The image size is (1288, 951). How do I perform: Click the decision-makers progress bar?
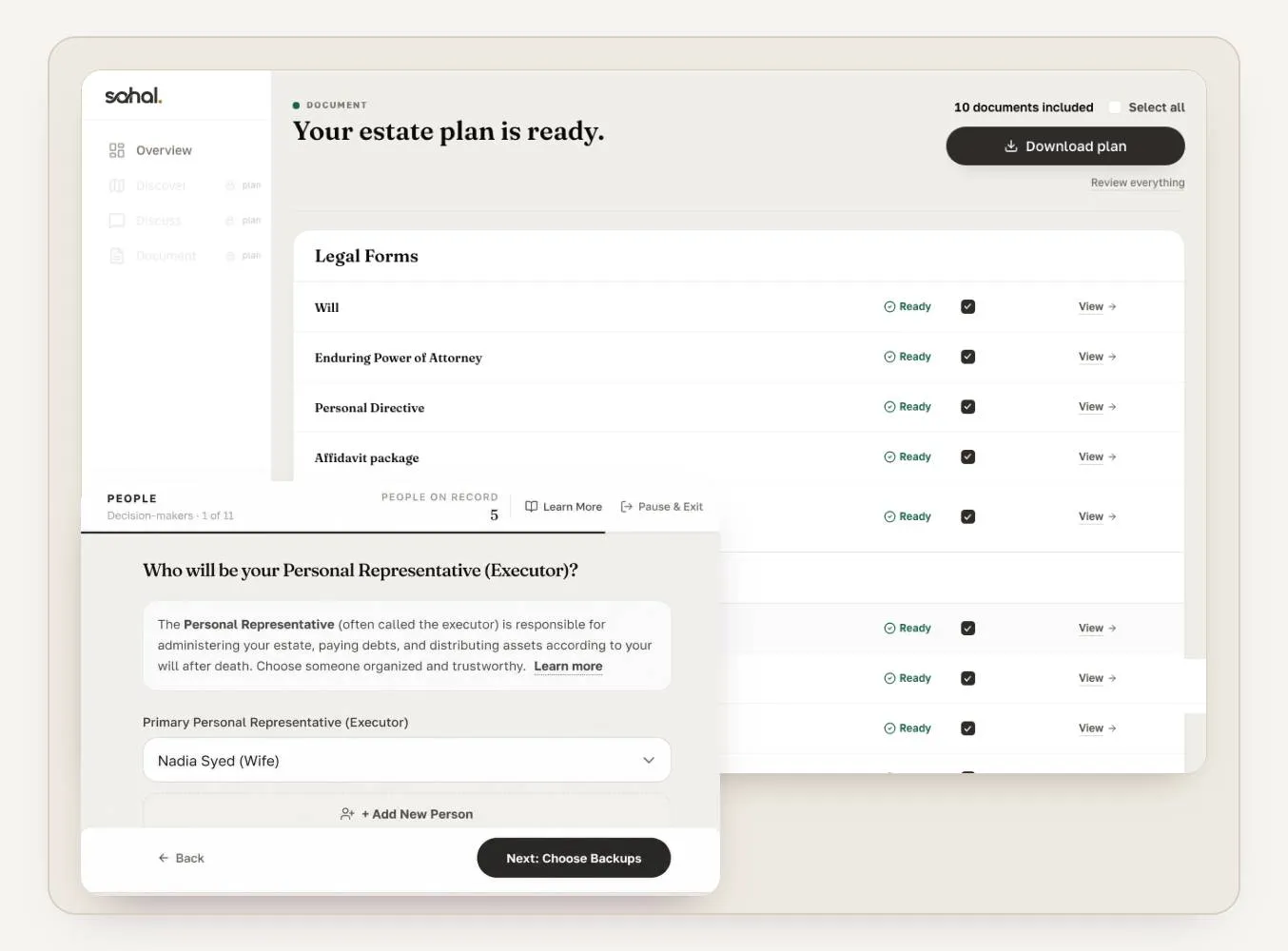[400, 533]
